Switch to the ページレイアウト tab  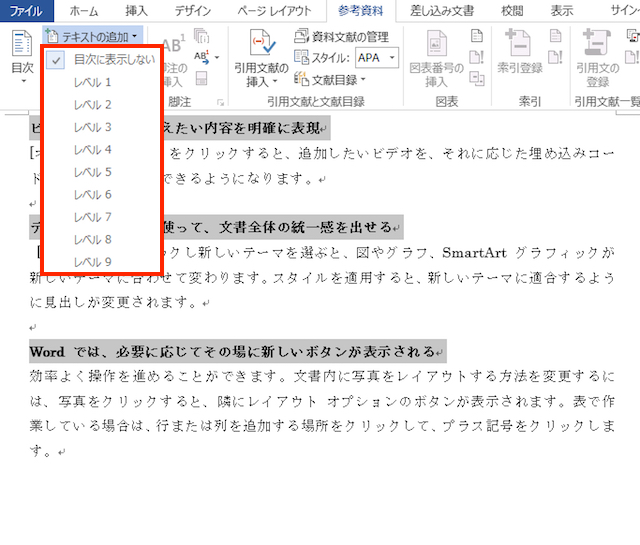click(274, 11)
